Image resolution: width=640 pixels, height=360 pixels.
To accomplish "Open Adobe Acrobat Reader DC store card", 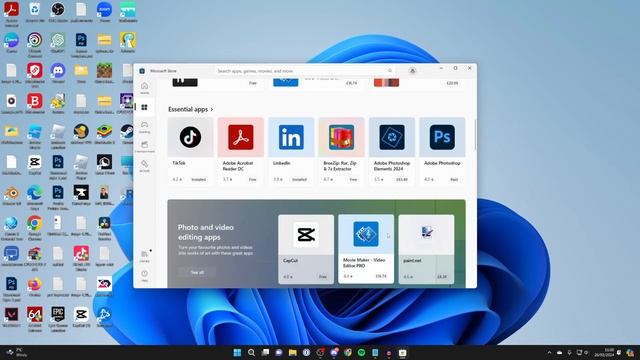I will pos(241,151).
